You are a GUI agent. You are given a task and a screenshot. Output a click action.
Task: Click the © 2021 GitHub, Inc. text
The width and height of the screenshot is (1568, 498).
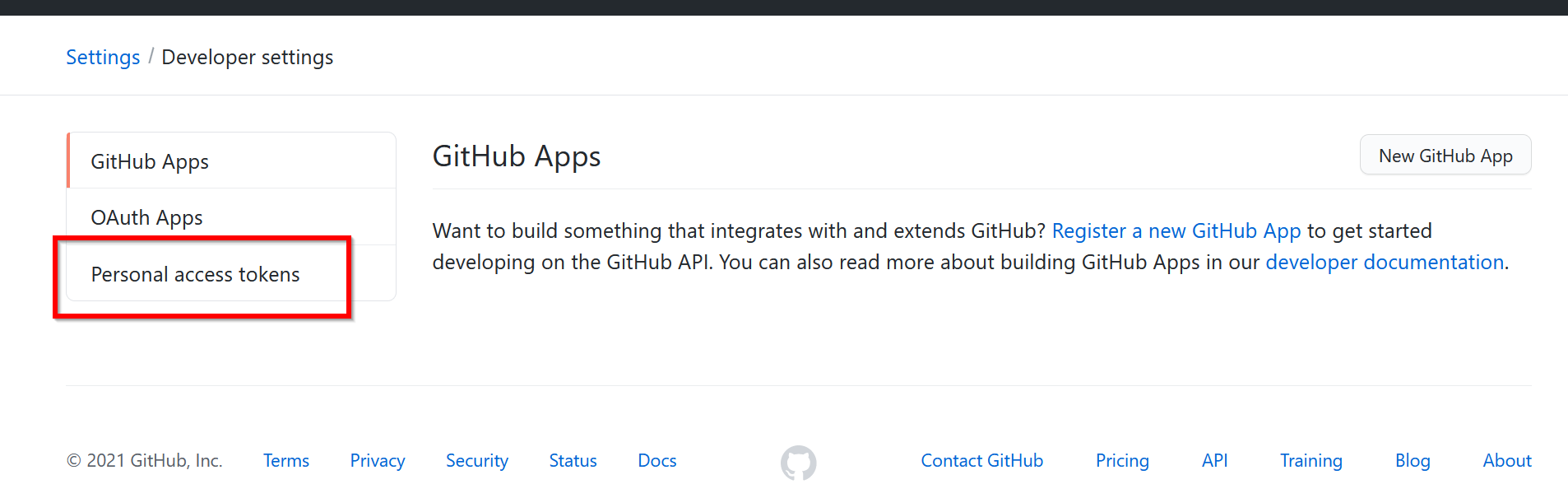145,460
